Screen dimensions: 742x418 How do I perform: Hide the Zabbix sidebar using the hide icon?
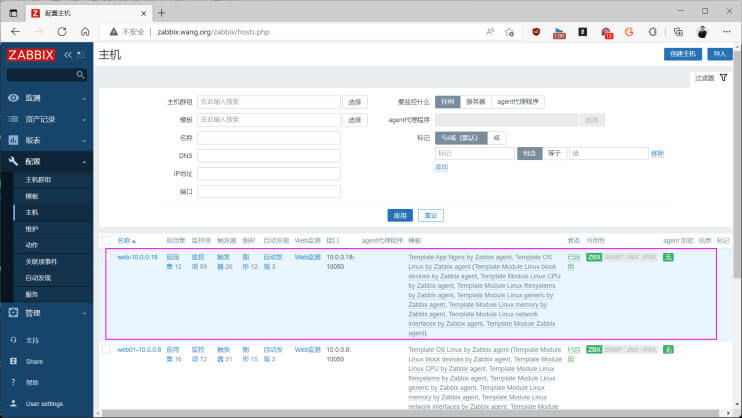click(81, 55)
